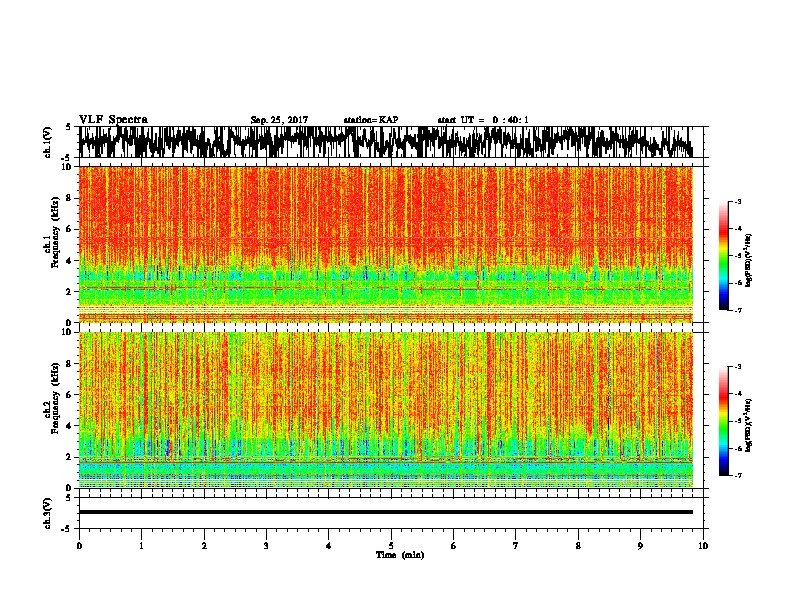792x612 pixels.
Task: Select the date text "Sep. 25, 2017"
Action: point(279,120)
